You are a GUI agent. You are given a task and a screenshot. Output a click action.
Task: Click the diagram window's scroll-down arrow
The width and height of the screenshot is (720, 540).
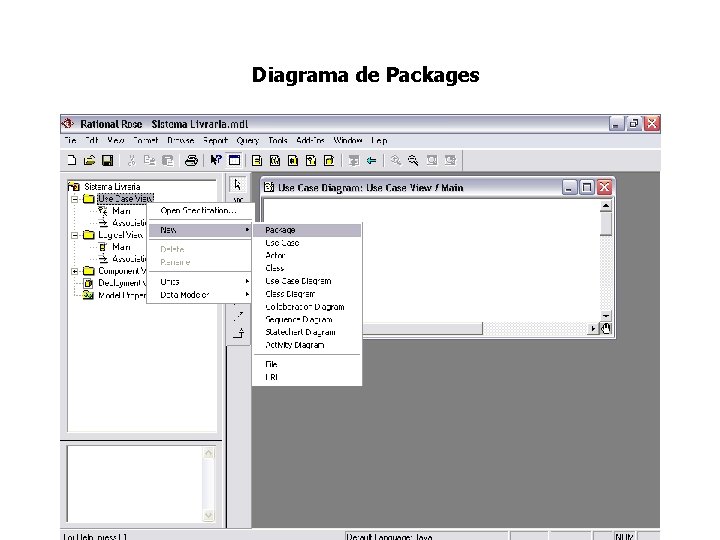tap(606, 315)
